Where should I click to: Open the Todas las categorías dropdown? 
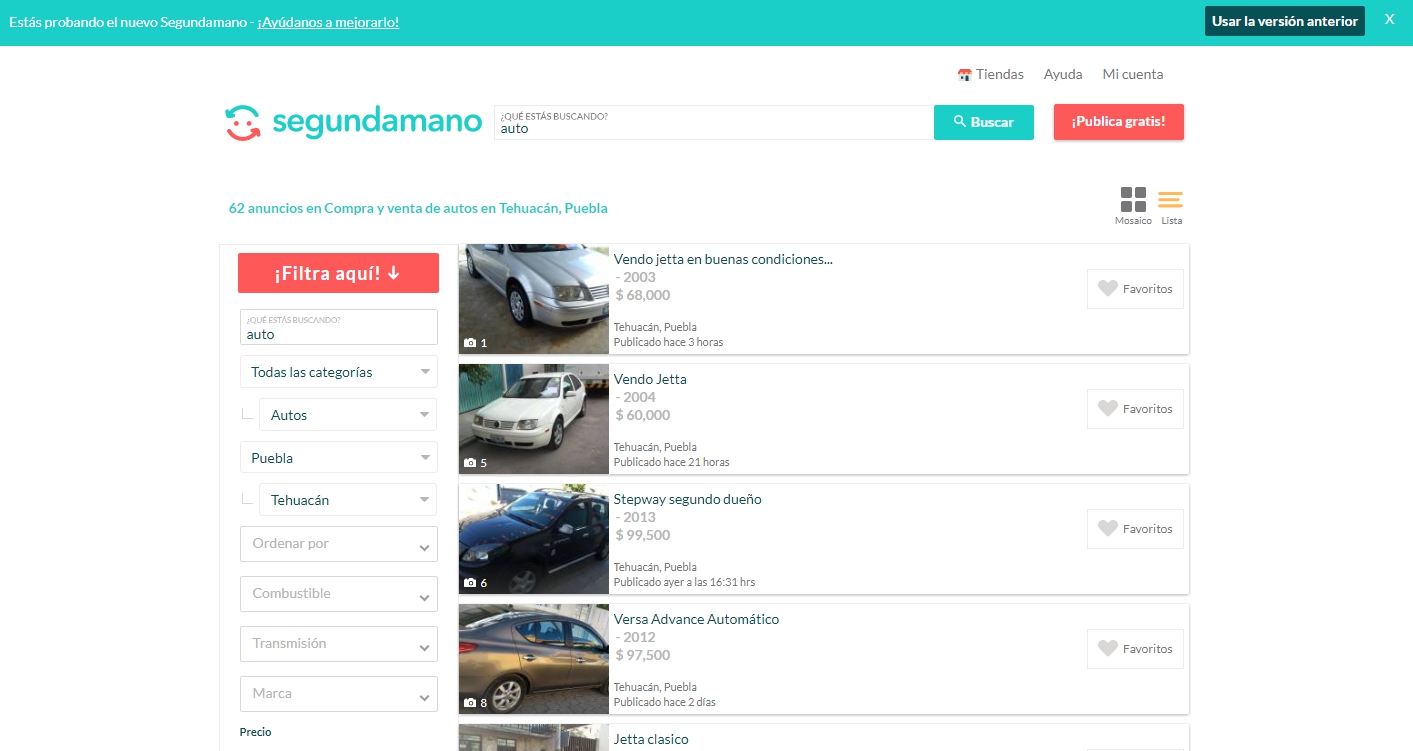339,372
